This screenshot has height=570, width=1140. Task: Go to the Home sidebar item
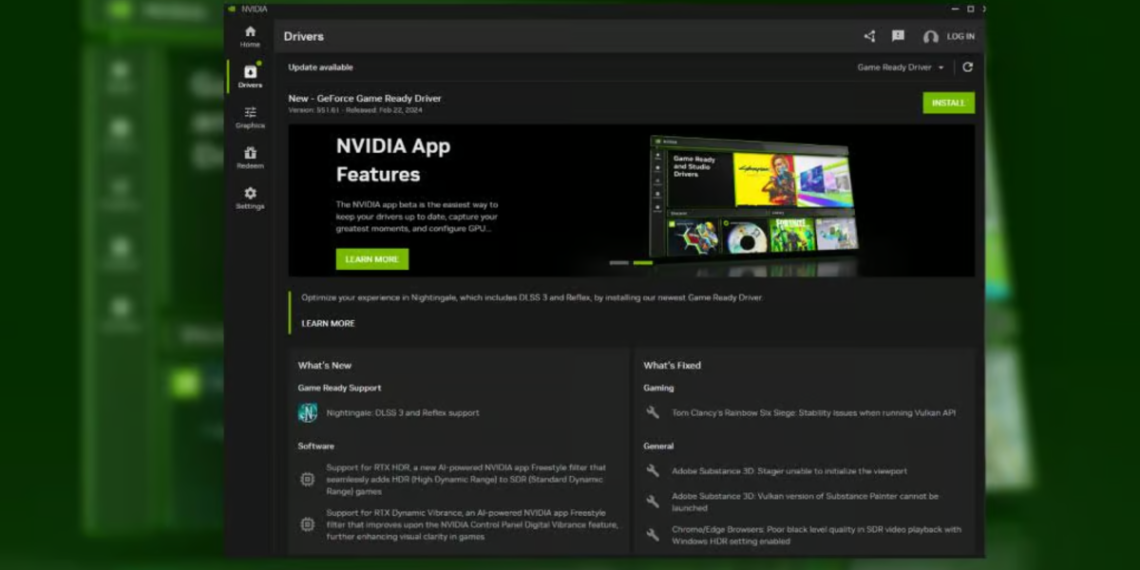[250, 36]
